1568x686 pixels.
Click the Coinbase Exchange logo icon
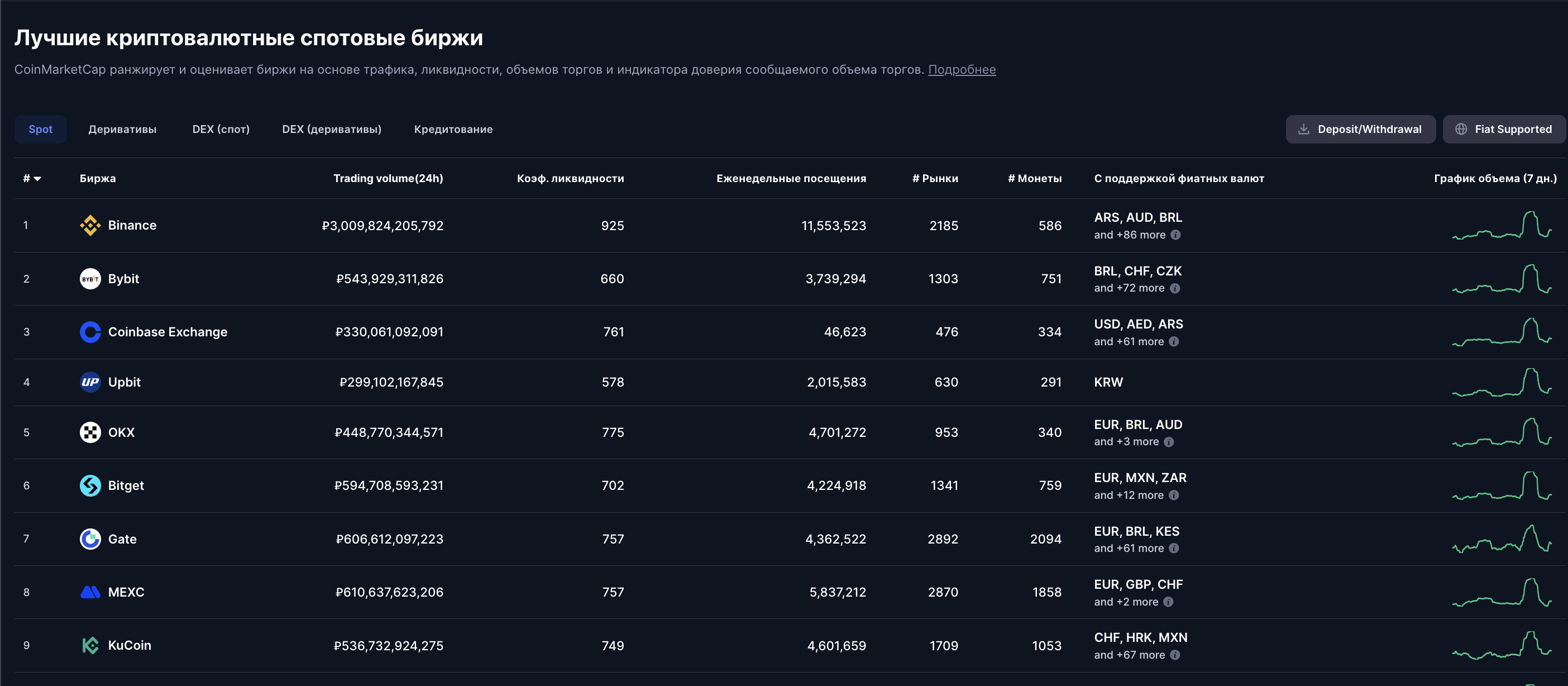tap(90, 332)
